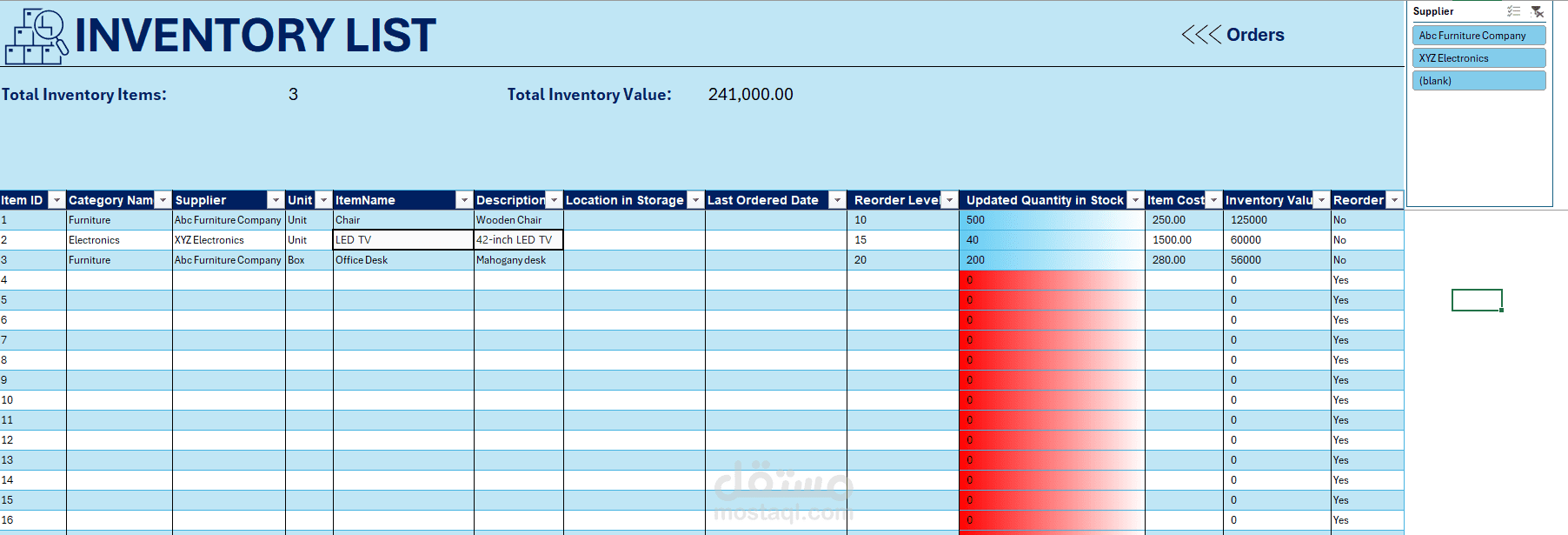Click the inventory boxes logo icon

[x=37, y=37]
